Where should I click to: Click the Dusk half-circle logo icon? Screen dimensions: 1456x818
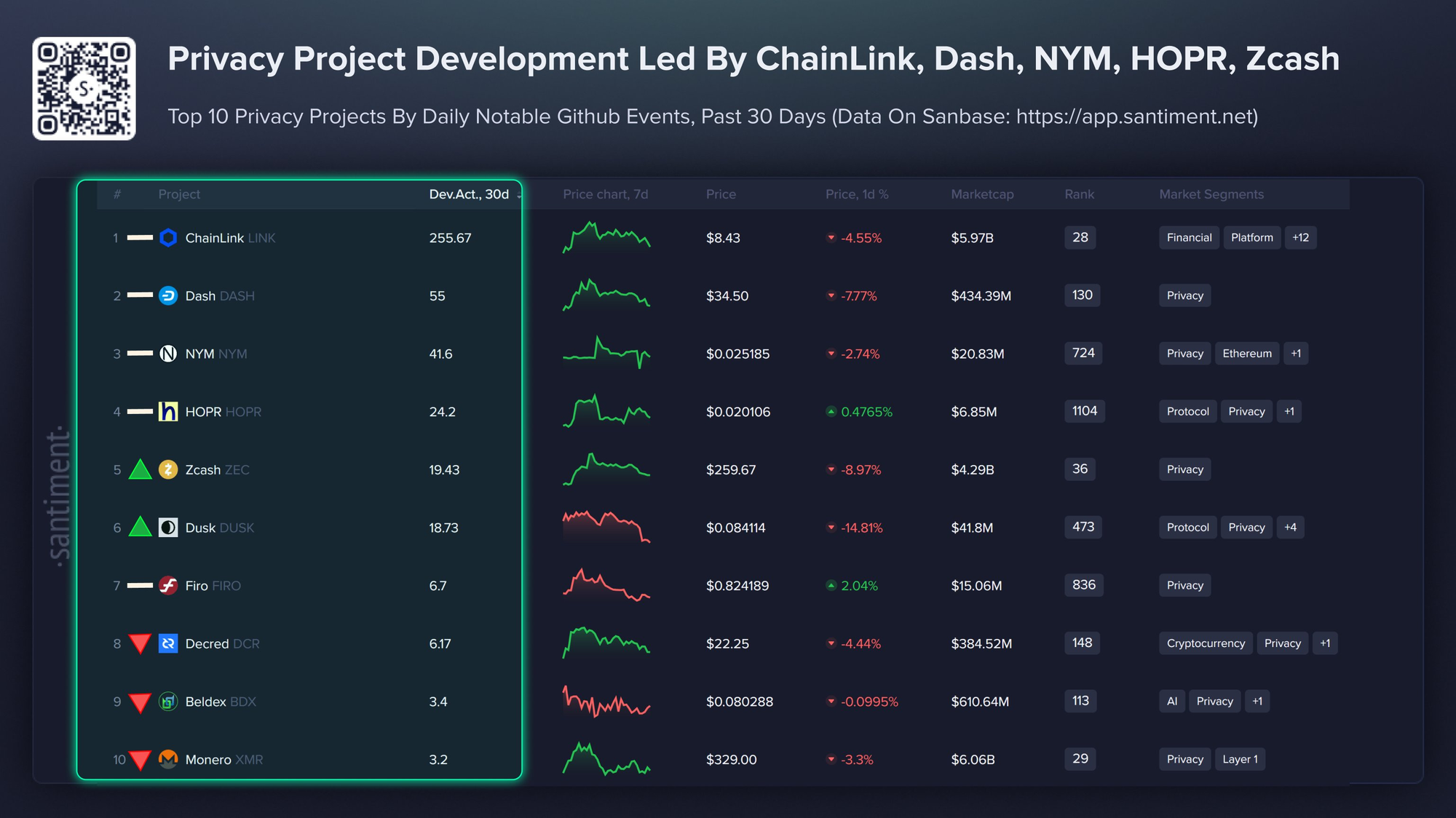click(168, 528)
